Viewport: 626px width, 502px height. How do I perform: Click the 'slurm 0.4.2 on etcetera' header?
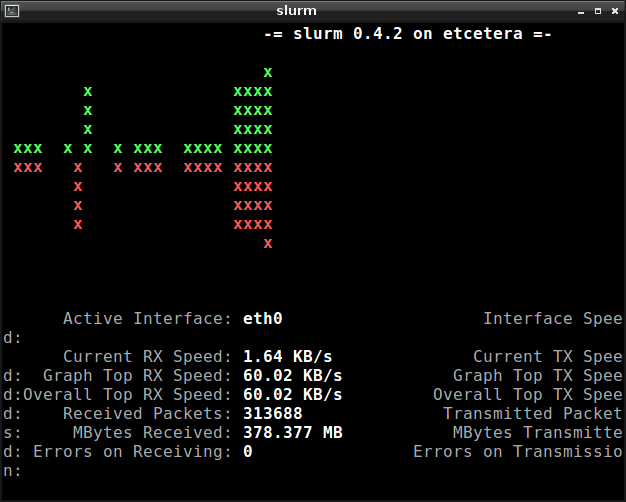pos(408,34)
